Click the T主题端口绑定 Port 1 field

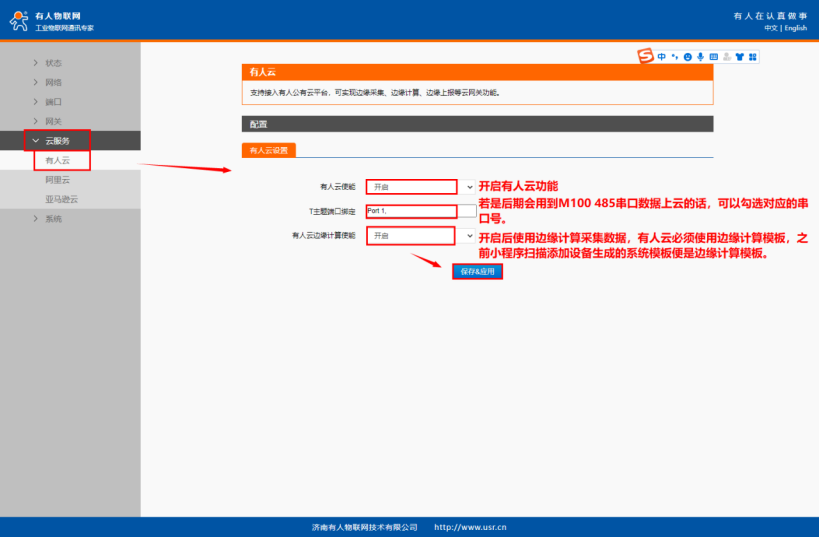click(421, 211)
